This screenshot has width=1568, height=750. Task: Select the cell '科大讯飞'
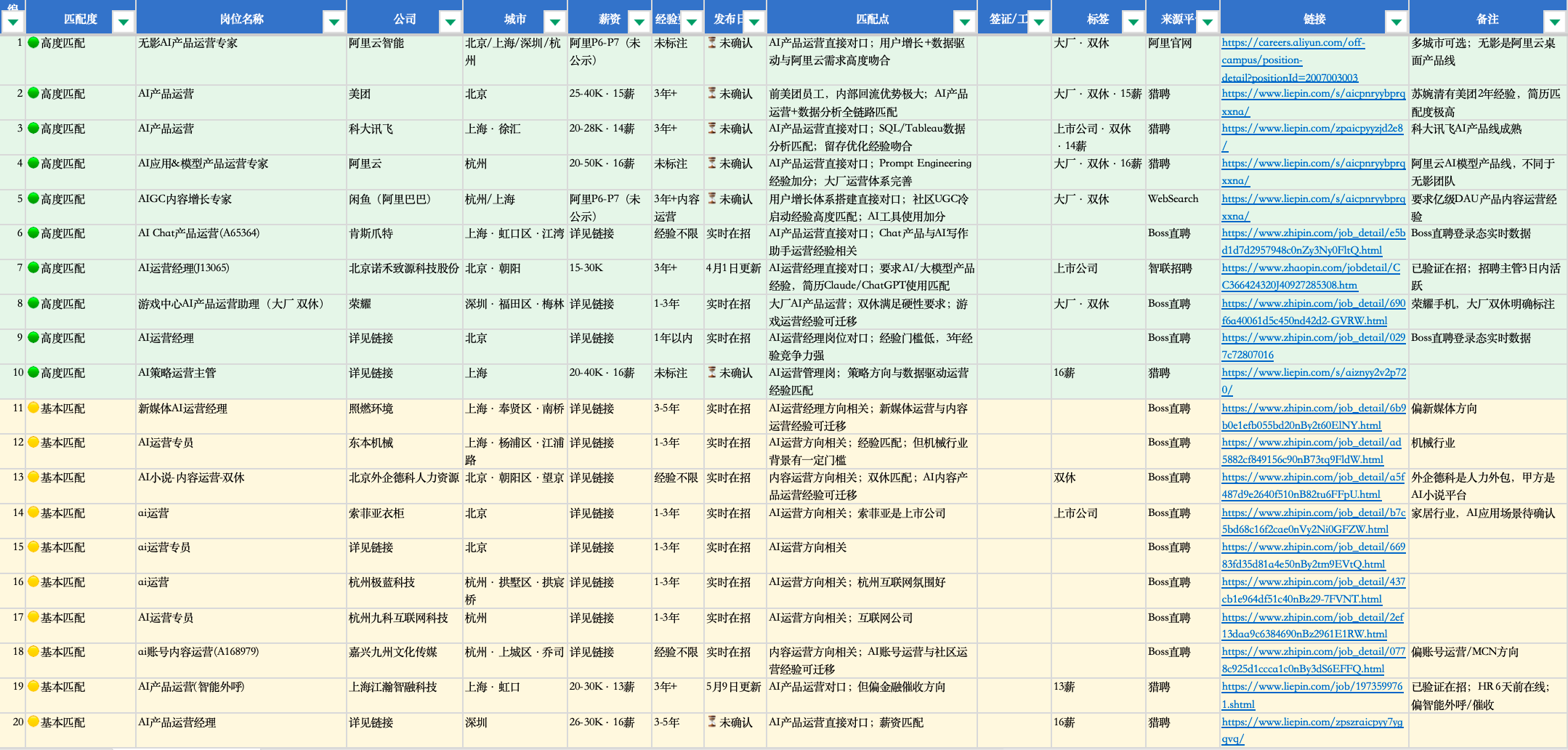pyautogui.click(x=404, y=137)
